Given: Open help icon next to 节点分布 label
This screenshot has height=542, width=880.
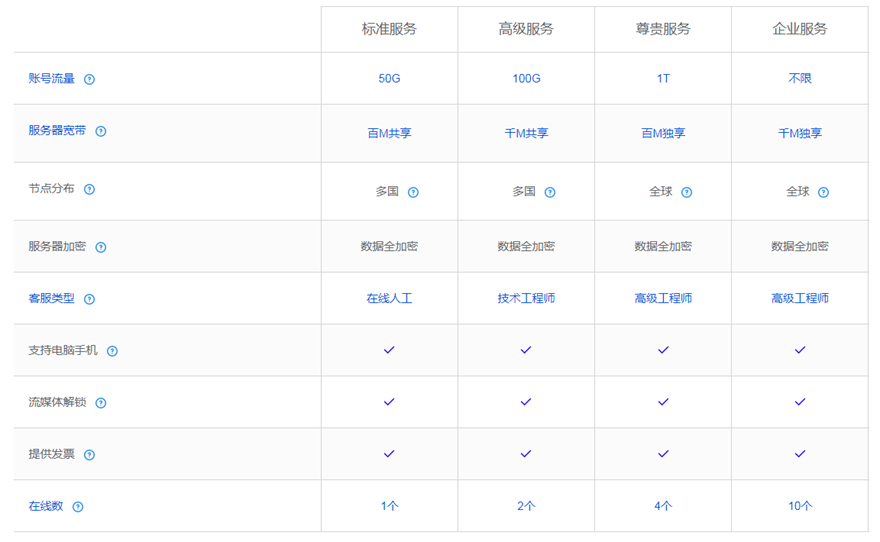Looking at the screenshot, I should pyautogui.click(x=89, y=189).
